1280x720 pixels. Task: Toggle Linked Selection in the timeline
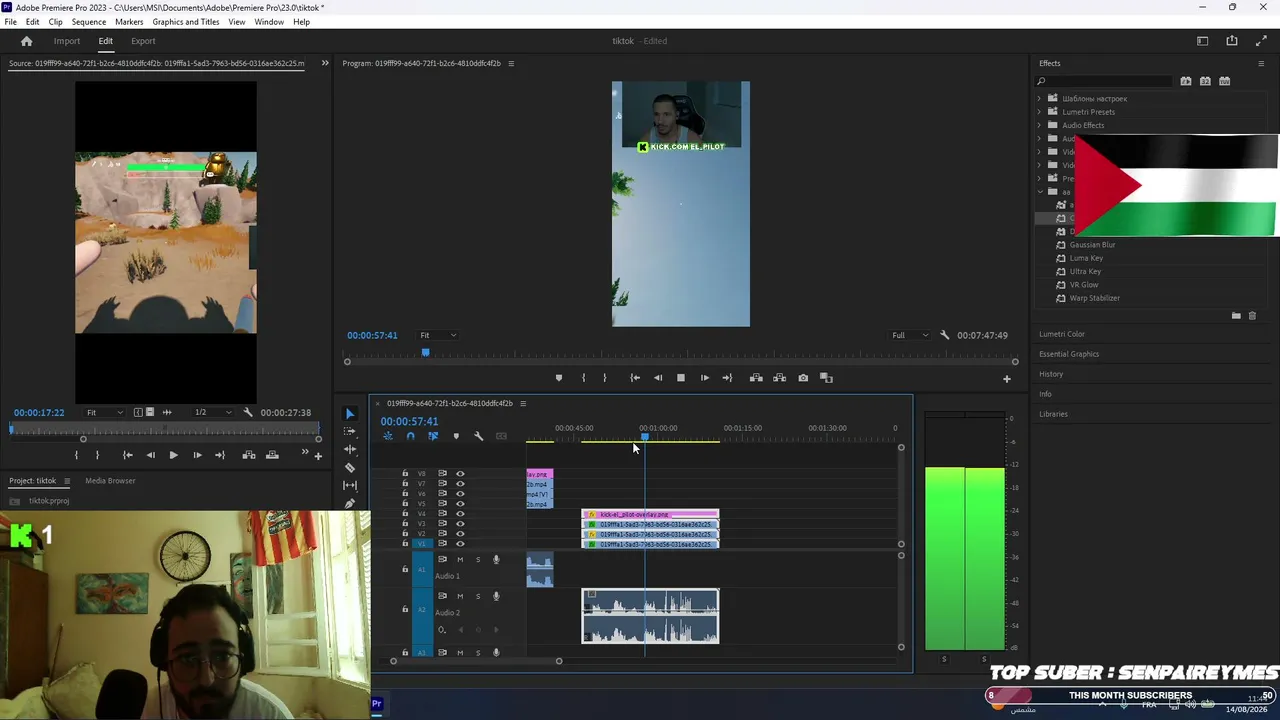click(x=433, y=436)
